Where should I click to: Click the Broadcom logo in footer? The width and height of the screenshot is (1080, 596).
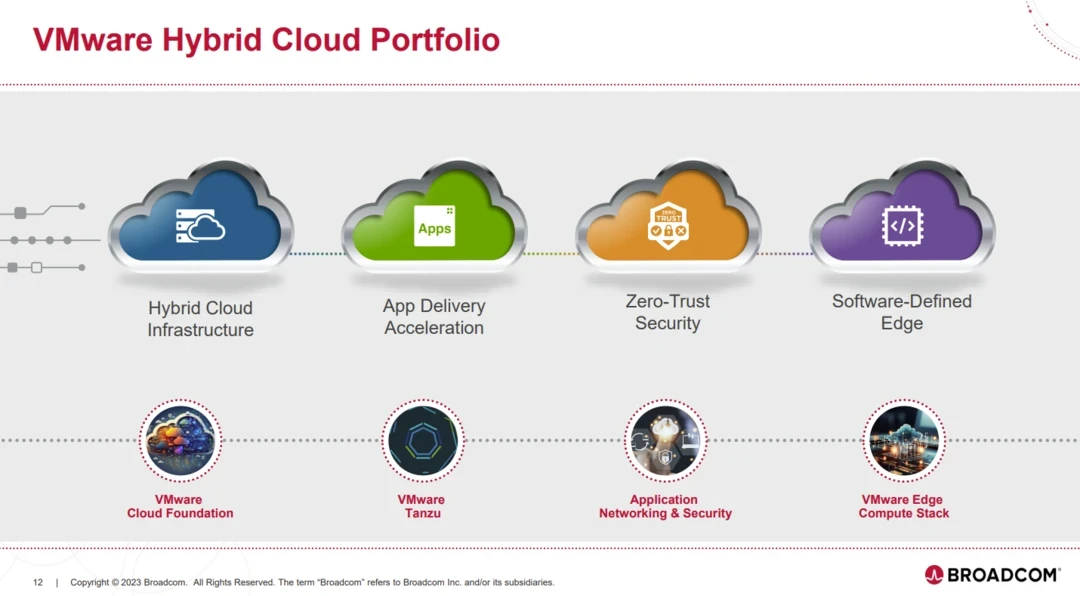(x=991, y=575)
